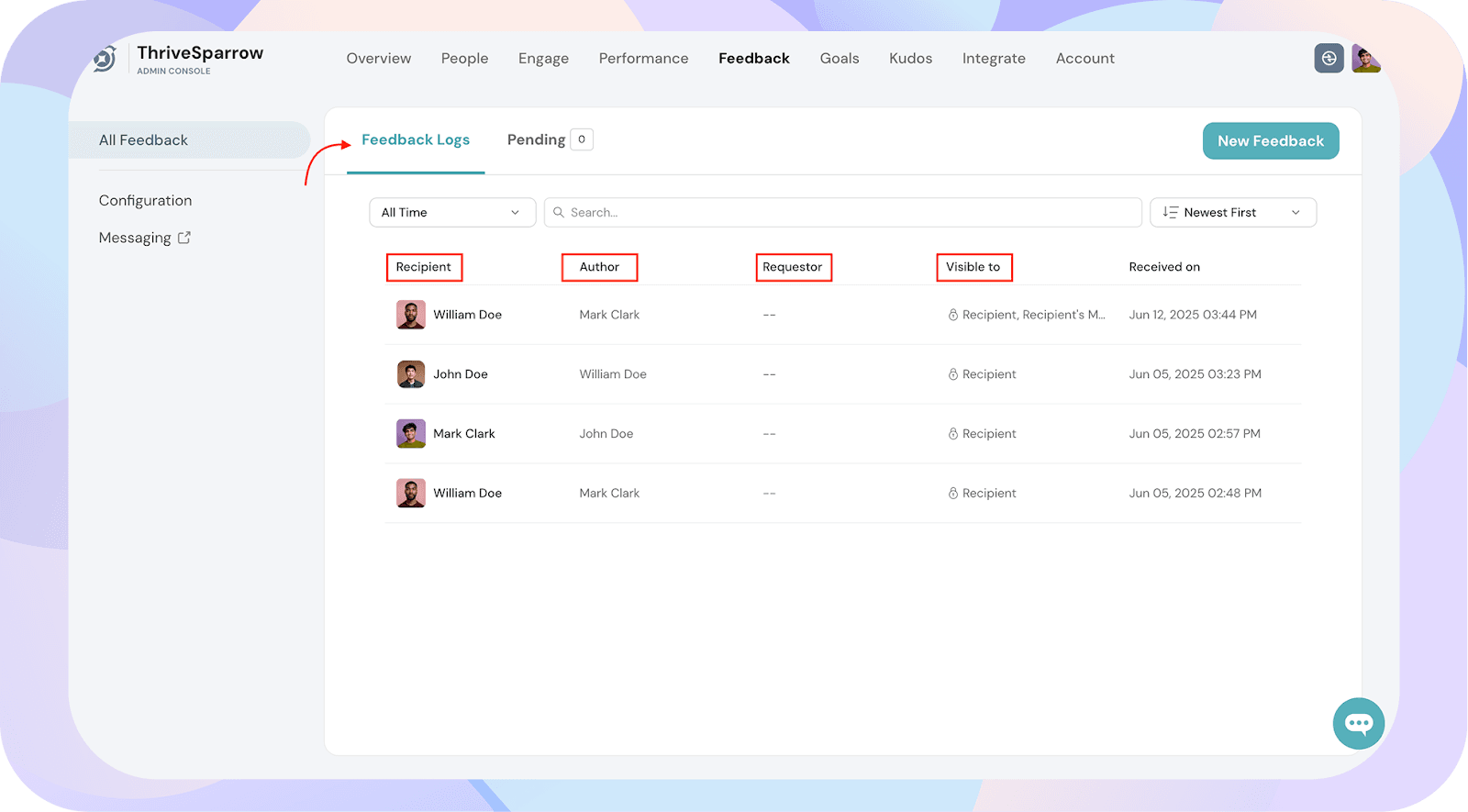Screen dimensions: 1468x812
Task: Click the Received on column header
Action: click(x=1164, y=267)
